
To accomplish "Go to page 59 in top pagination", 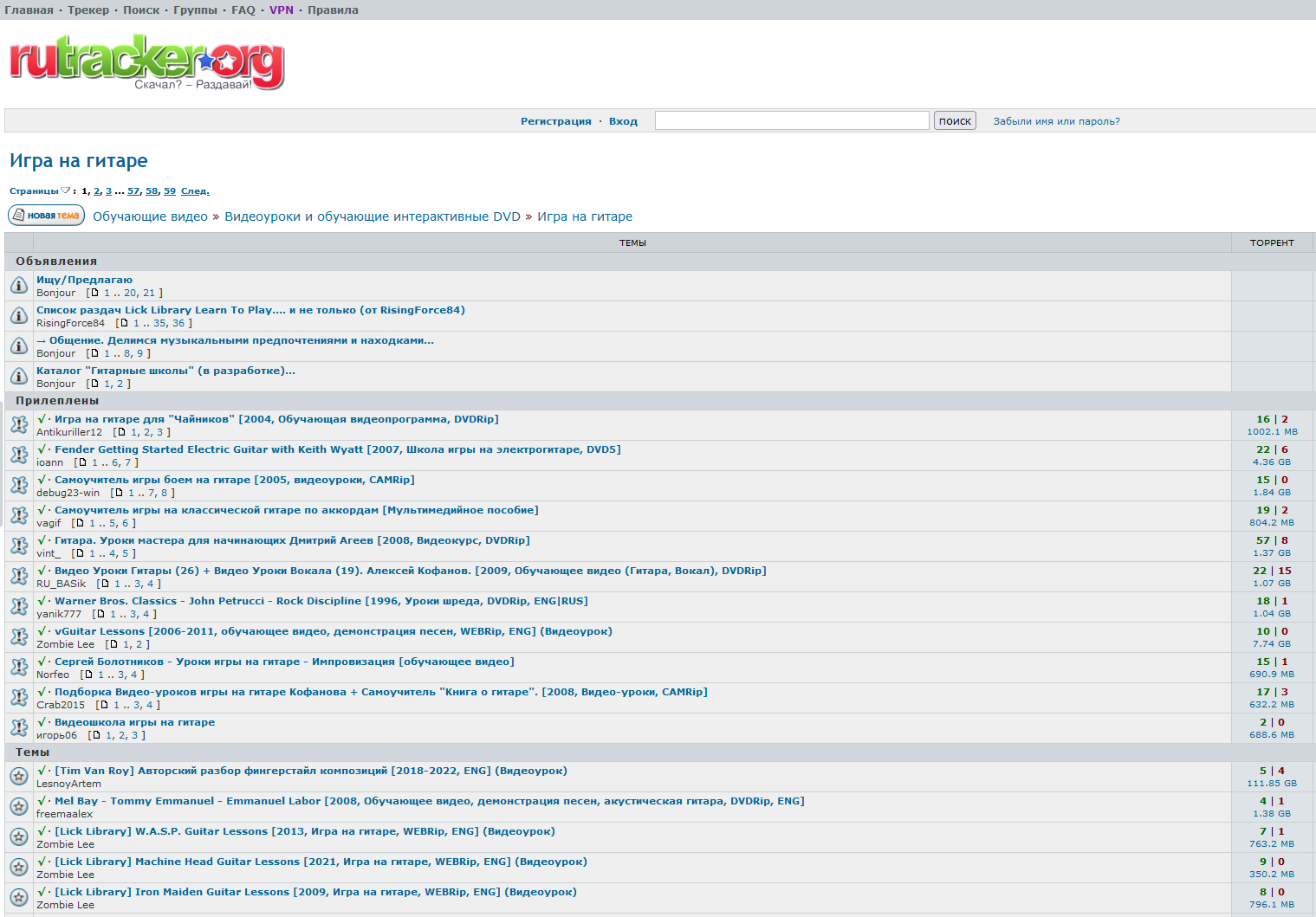I will click(170, 191).
